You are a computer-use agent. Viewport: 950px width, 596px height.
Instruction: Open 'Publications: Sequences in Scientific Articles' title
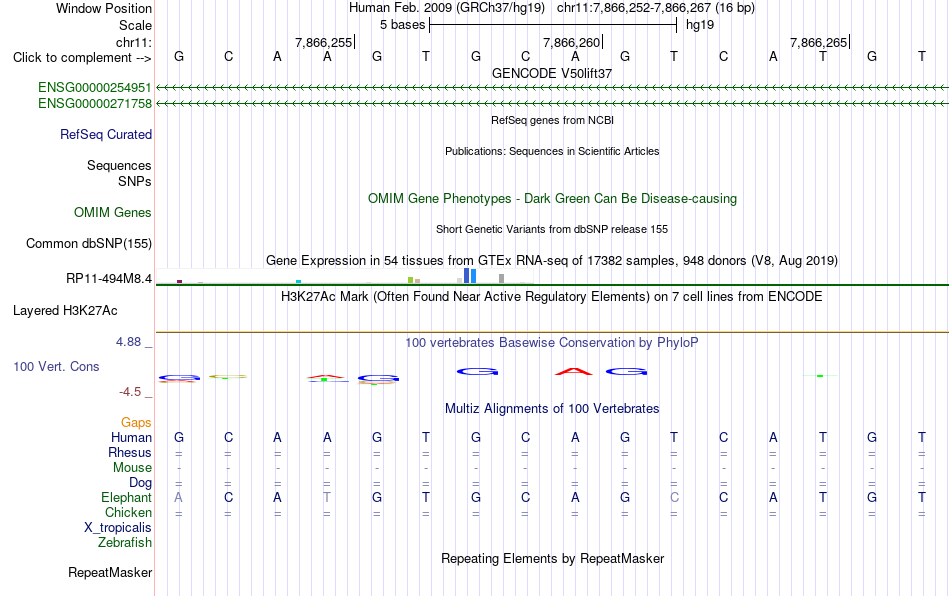(x=552, y=151)
